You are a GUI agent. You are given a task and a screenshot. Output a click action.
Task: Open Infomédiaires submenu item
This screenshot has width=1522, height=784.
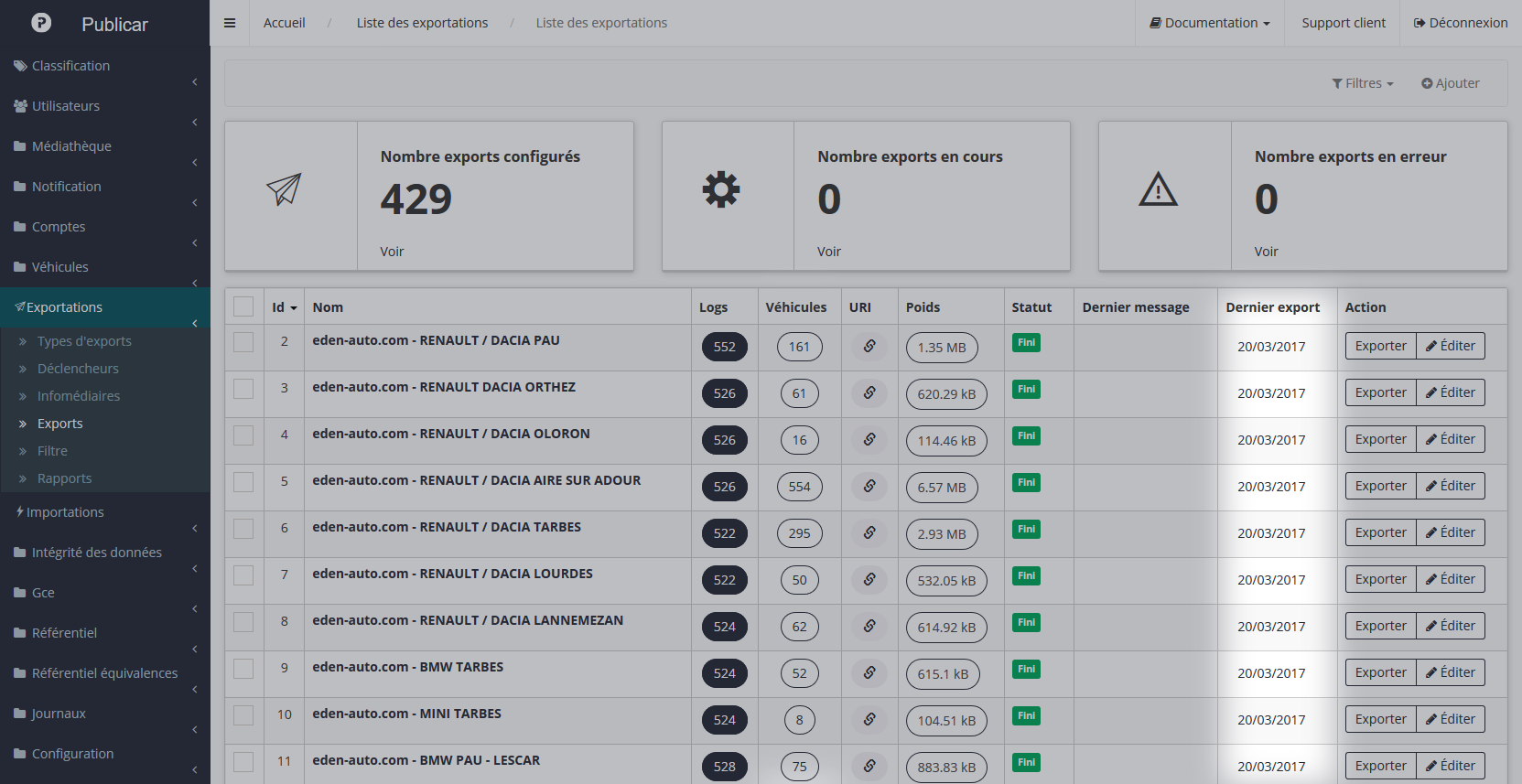(x=79, y=396)
